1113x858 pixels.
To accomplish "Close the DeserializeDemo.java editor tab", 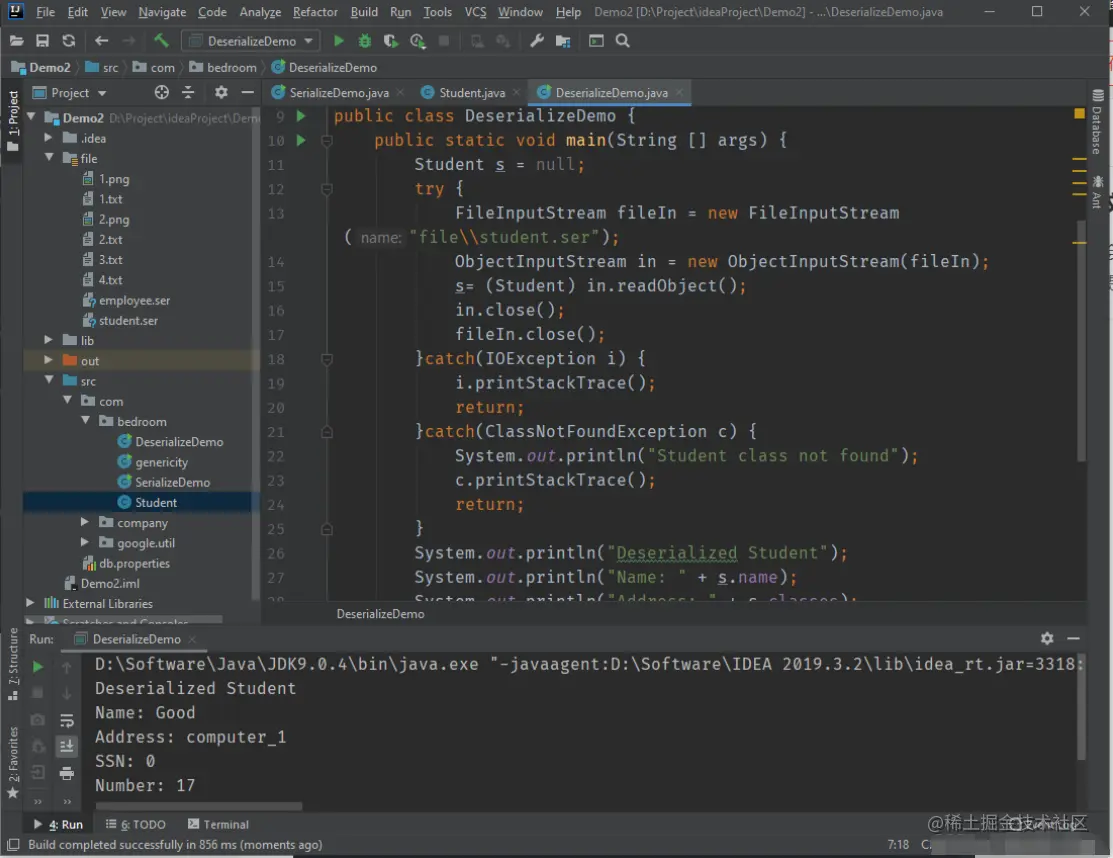I will tap(679, 92).
